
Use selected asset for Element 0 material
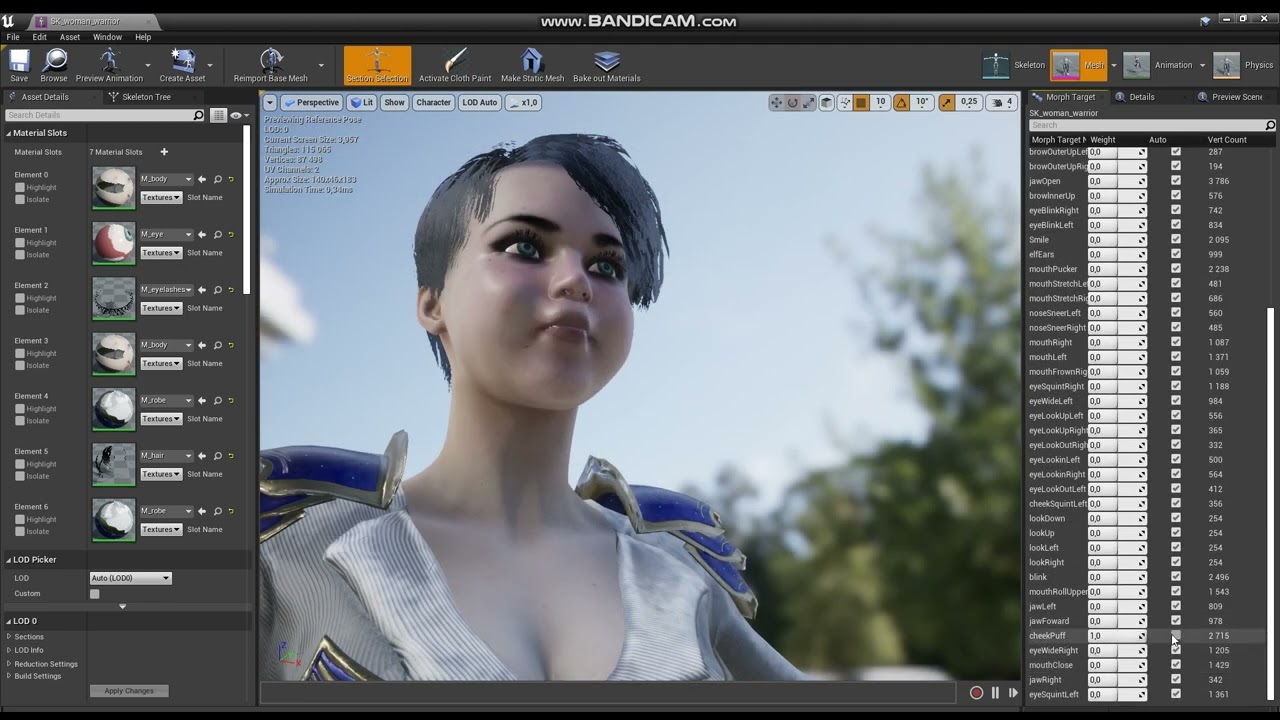pyautogui.click(x=202, y=179)
